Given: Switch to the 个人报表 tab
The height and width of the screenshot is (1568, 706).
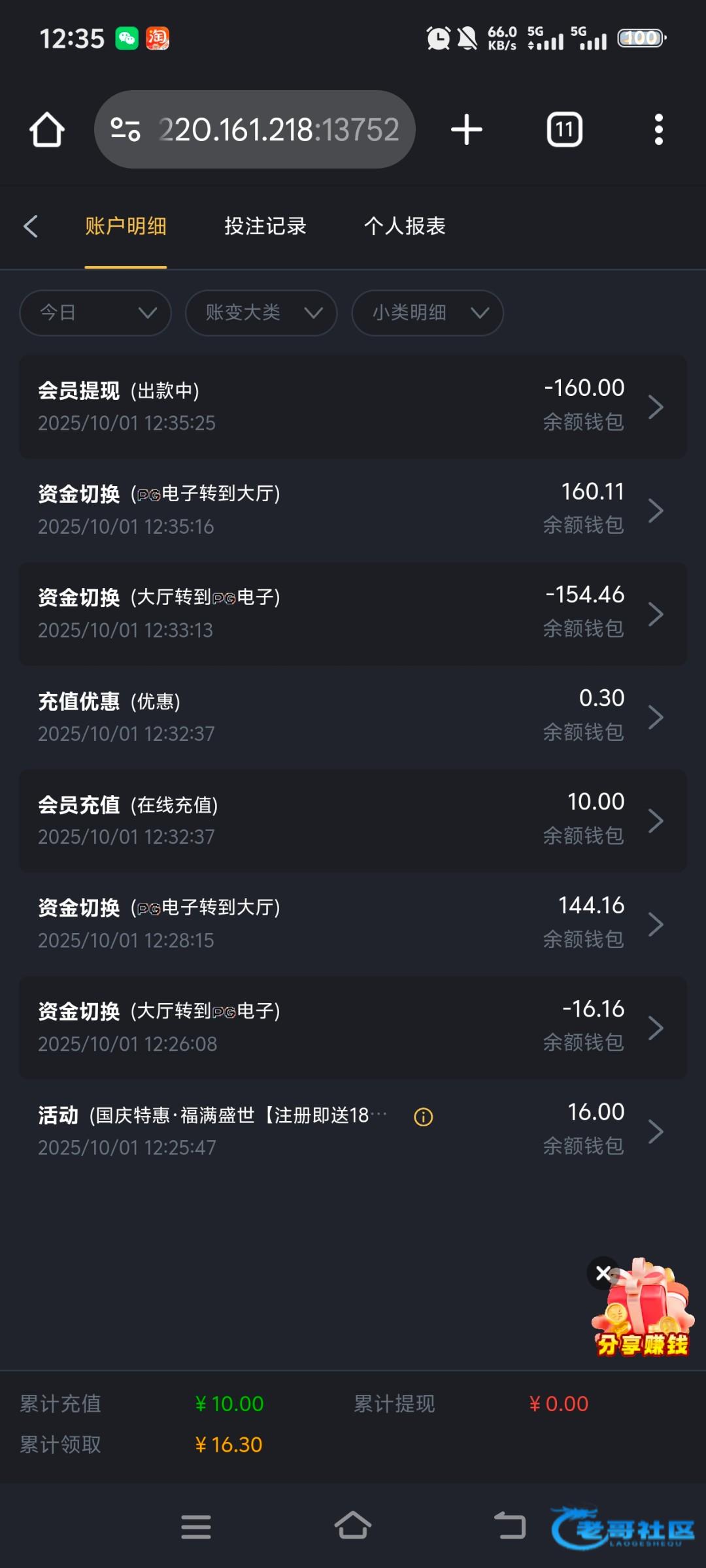Looking at the screenshot, I should (x=405, y=227).
